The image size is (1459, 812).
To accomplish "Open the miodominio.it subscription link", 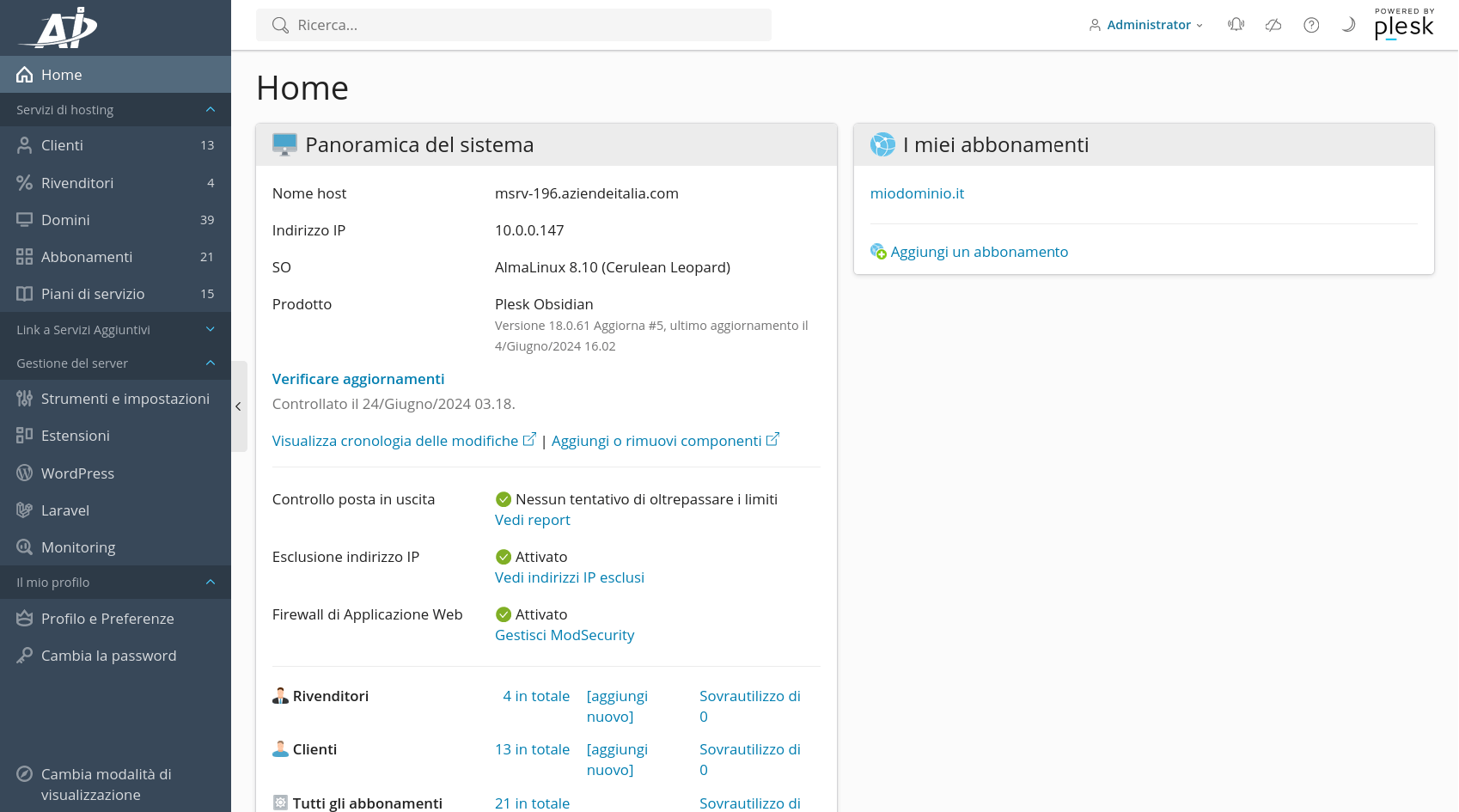I will [x=917, y=193].
